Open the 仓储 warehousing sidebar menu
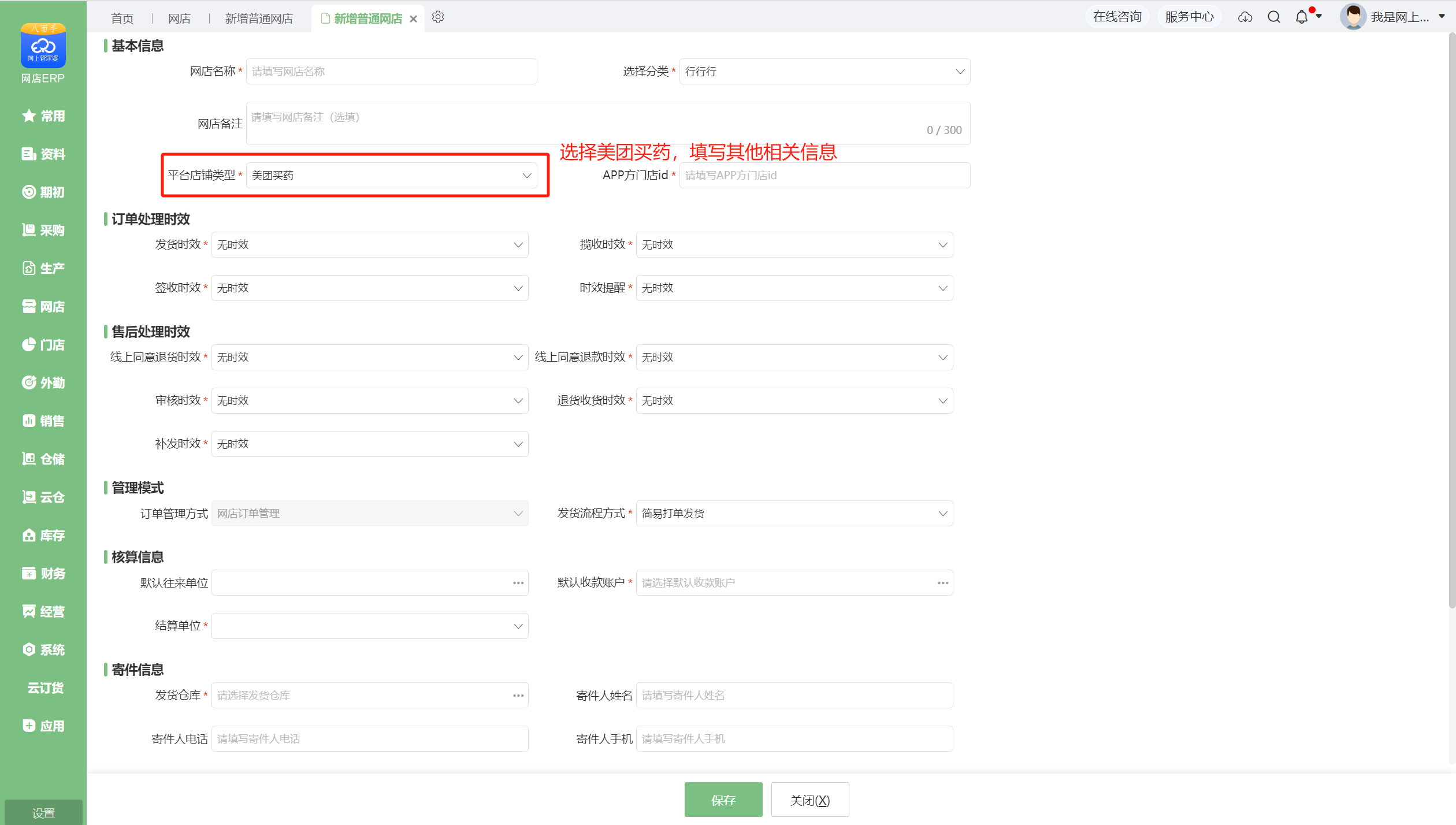Image resolution: width=1456 pixels, height=825 pixels. coord(43,459)
